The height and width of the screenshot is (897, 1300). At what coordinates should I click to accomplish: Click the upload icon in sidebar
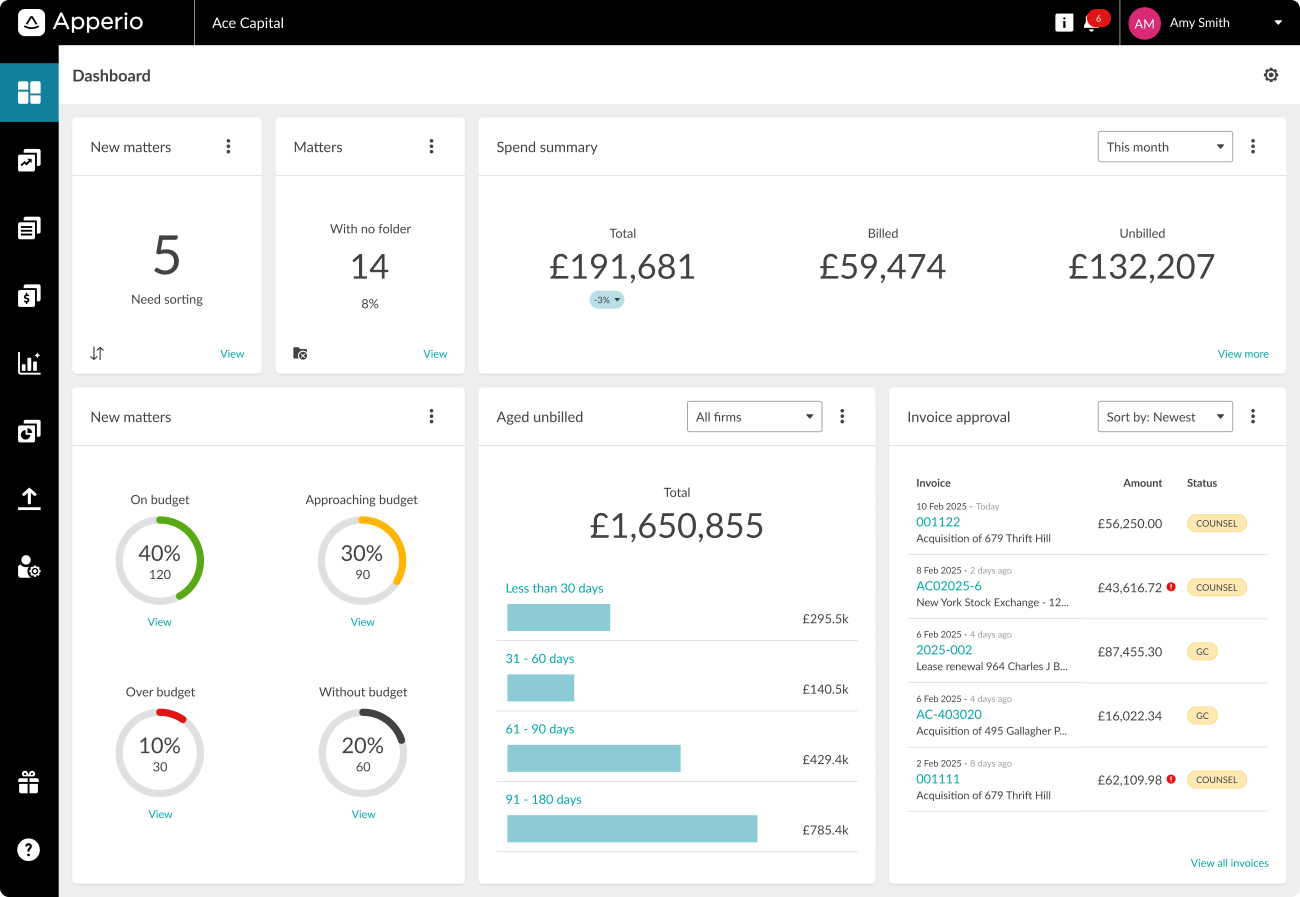pyautogui.click(x=29, y=499)
